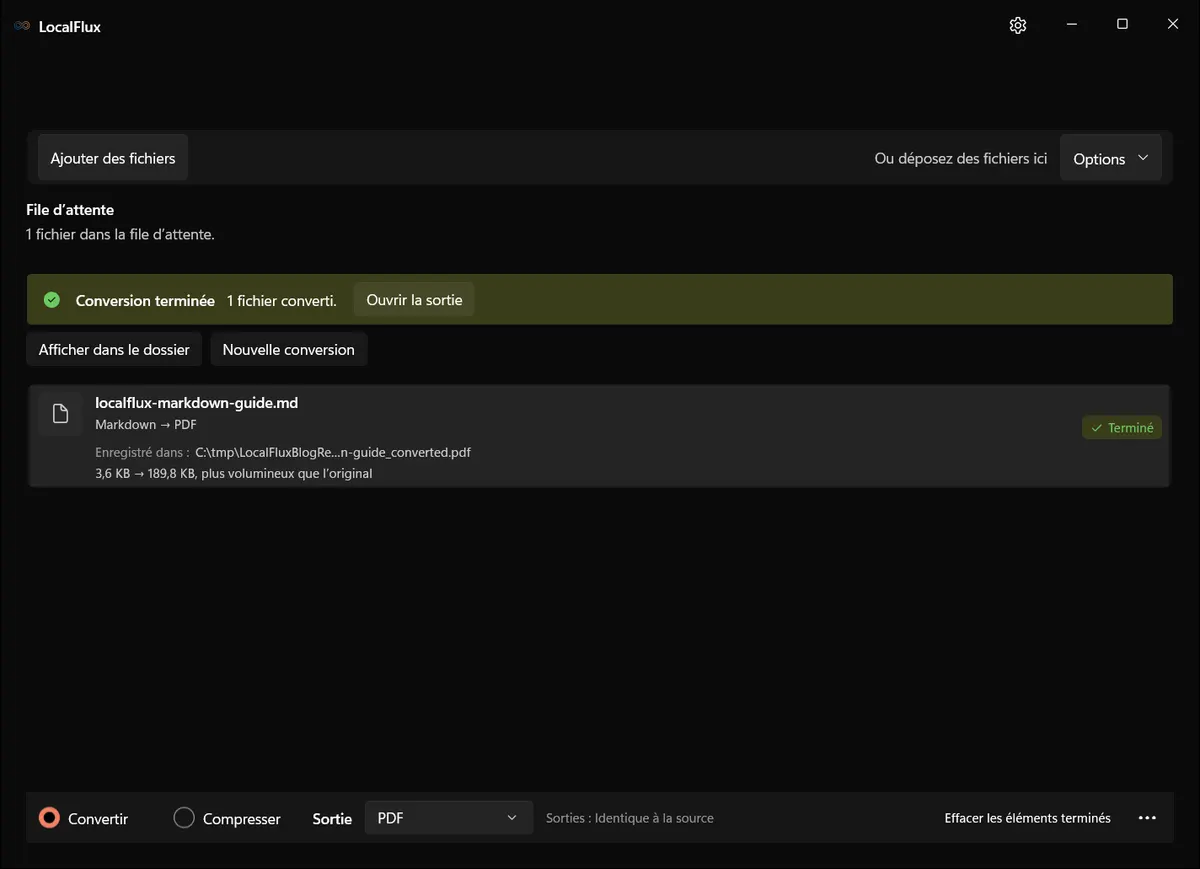Click the File d'attente heading
The height and width of the screenshot is (869, 1200).
tap(70, 210)
